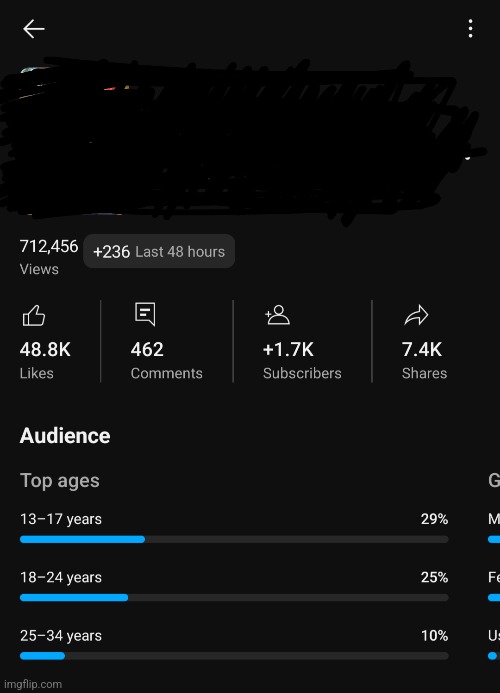This screenshot has height=693, width=500.
Task: Open the blacked-out video thumbnail
Action: pos(239,139)
